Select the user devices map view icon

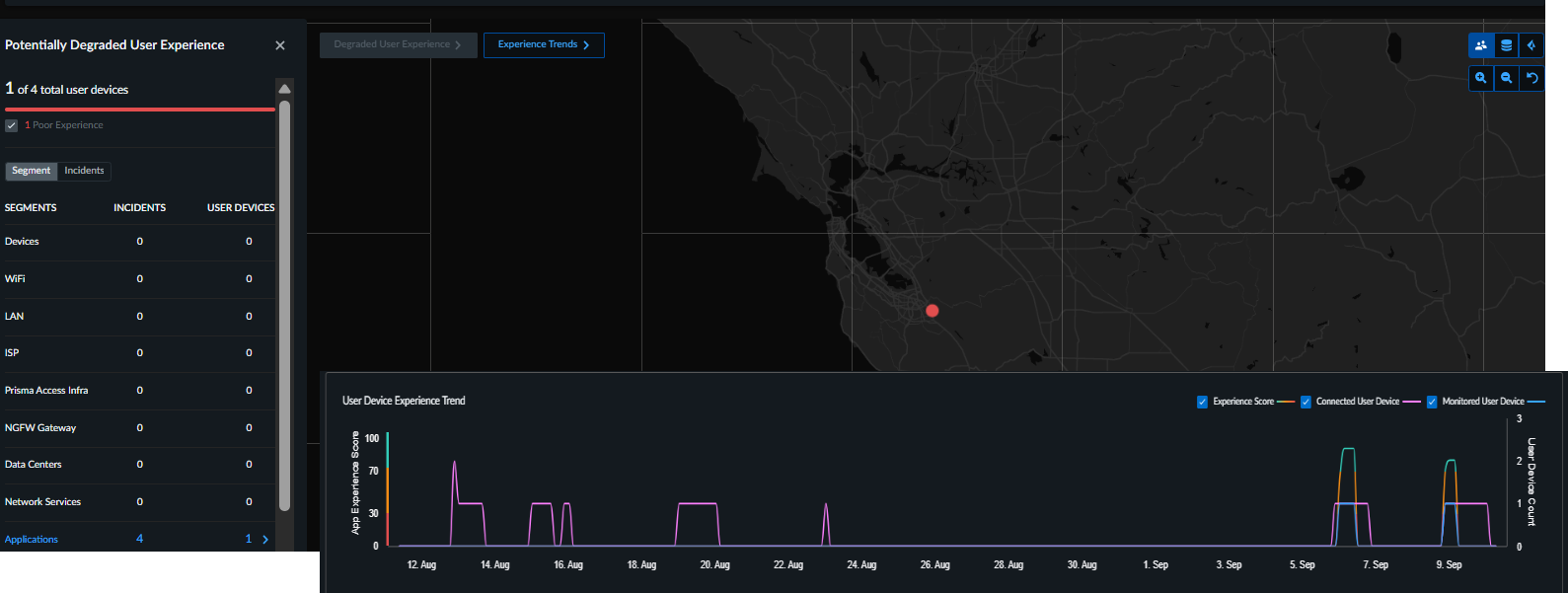[x=1481, y=45]
